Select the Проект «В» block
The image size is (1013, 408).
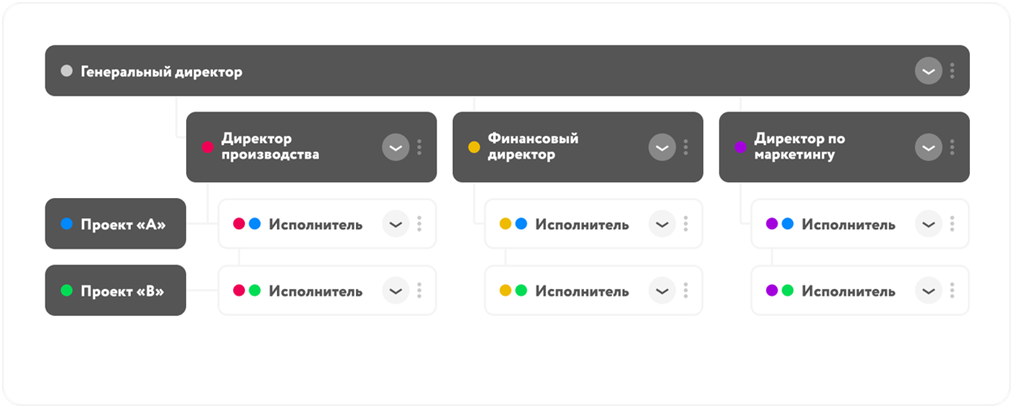tap(115, 291)
